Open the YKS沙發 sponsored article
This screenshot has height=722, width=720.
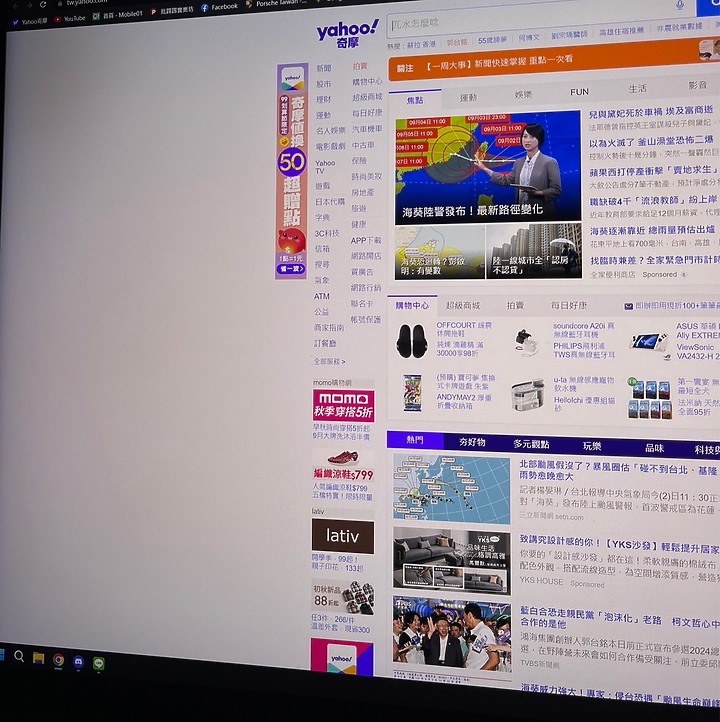click(619, 546)
